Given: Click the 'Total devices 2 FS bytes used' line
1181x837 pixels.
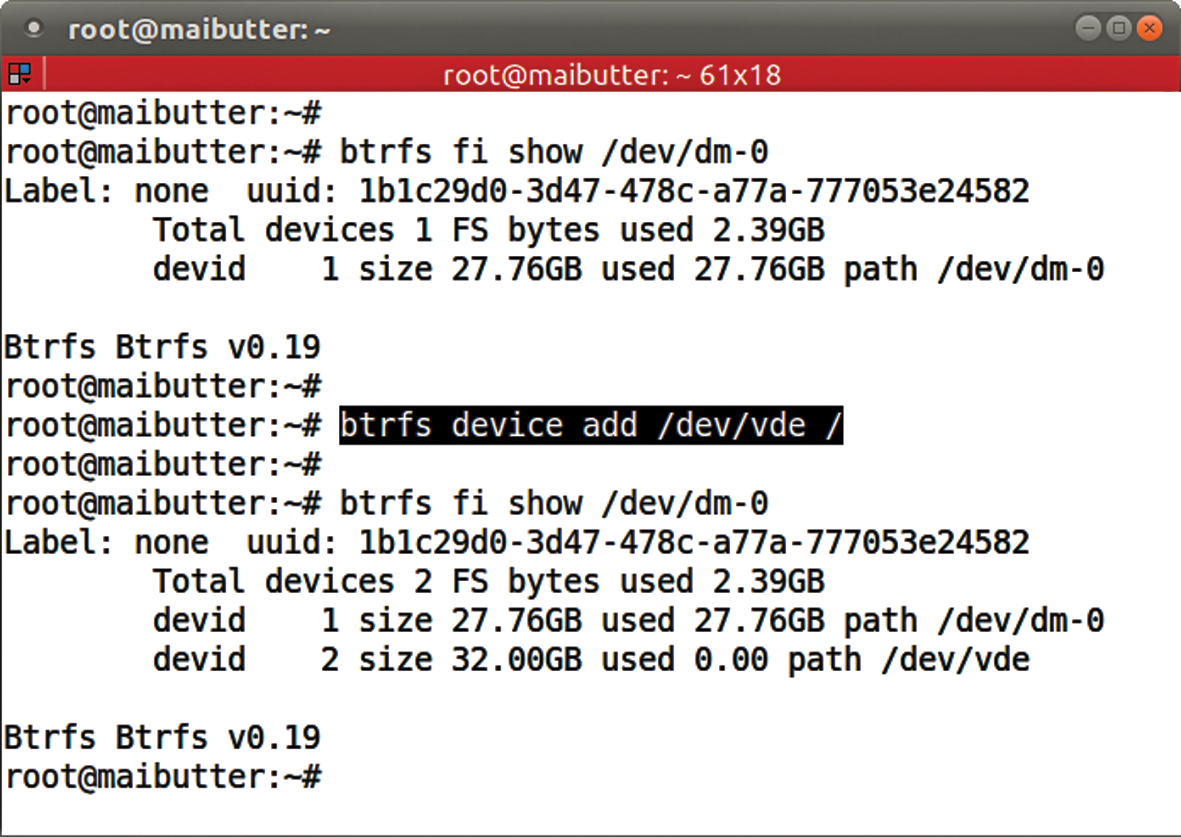Looking at the screenshot, I should click(x=489, y=582).
